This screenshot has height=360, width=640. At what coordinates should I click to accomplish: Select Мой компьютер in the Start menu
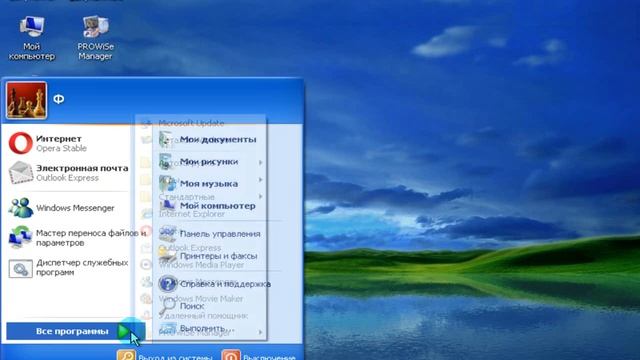tap(208, 206)
